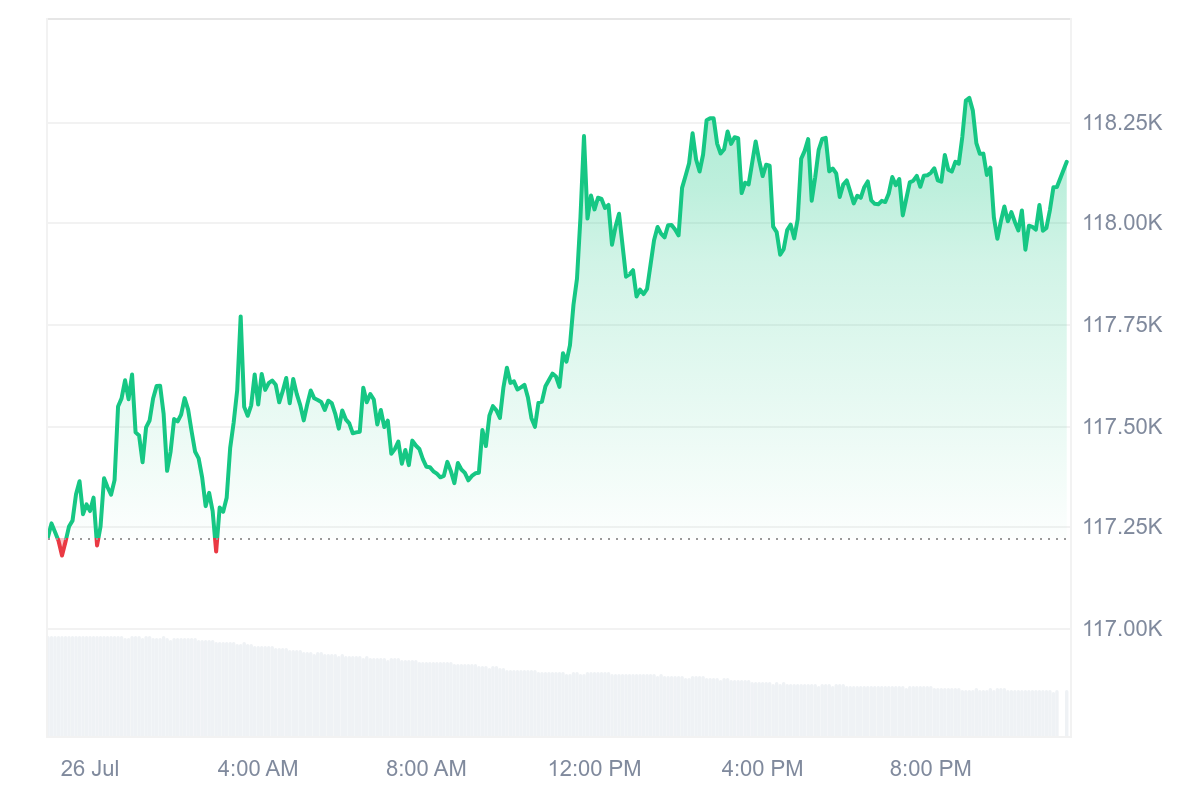
Task: Click the first red dip below the baseline
Action: coord(62,553)
